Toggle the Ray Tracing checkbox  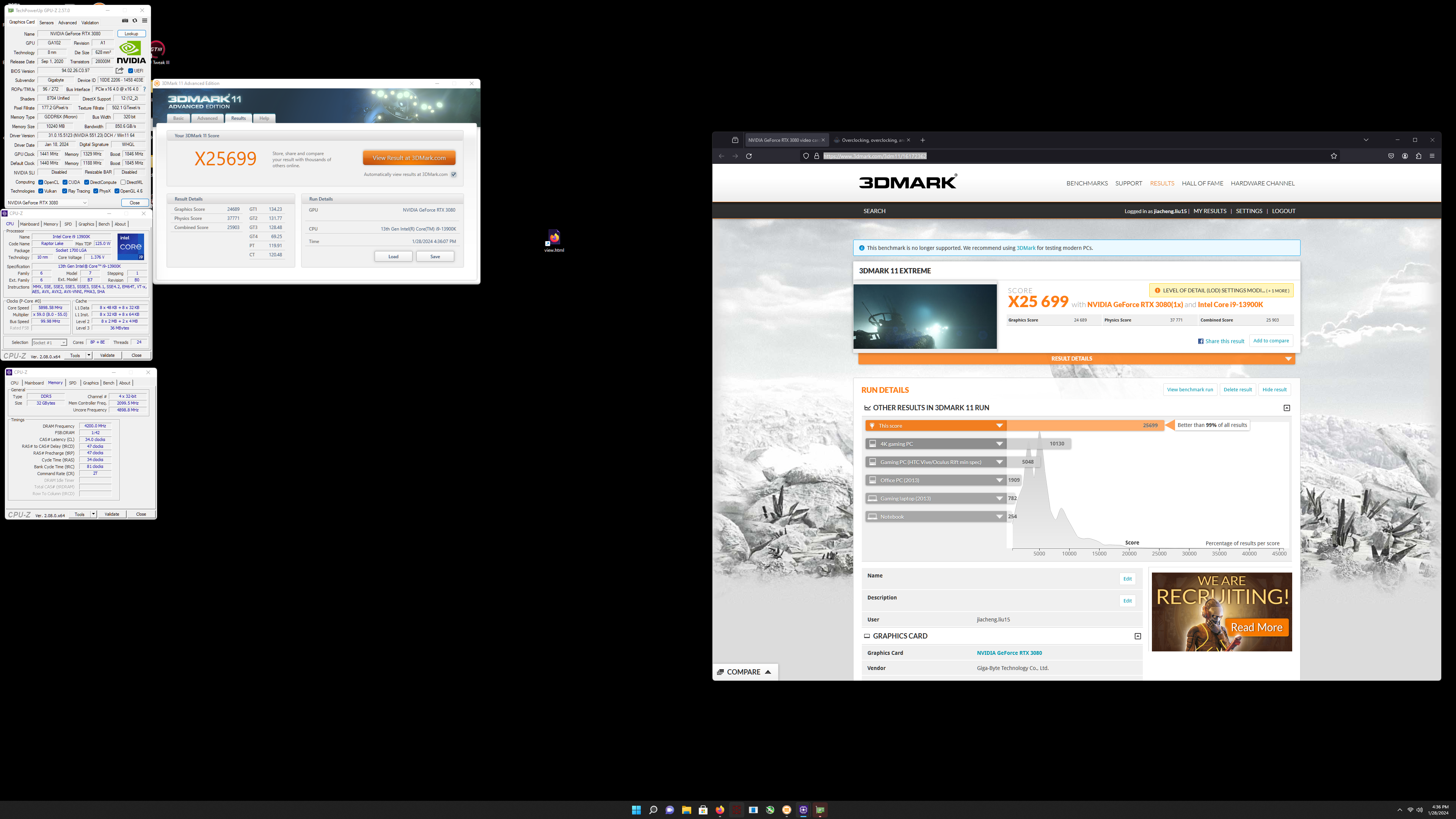(x=65, y=191)
